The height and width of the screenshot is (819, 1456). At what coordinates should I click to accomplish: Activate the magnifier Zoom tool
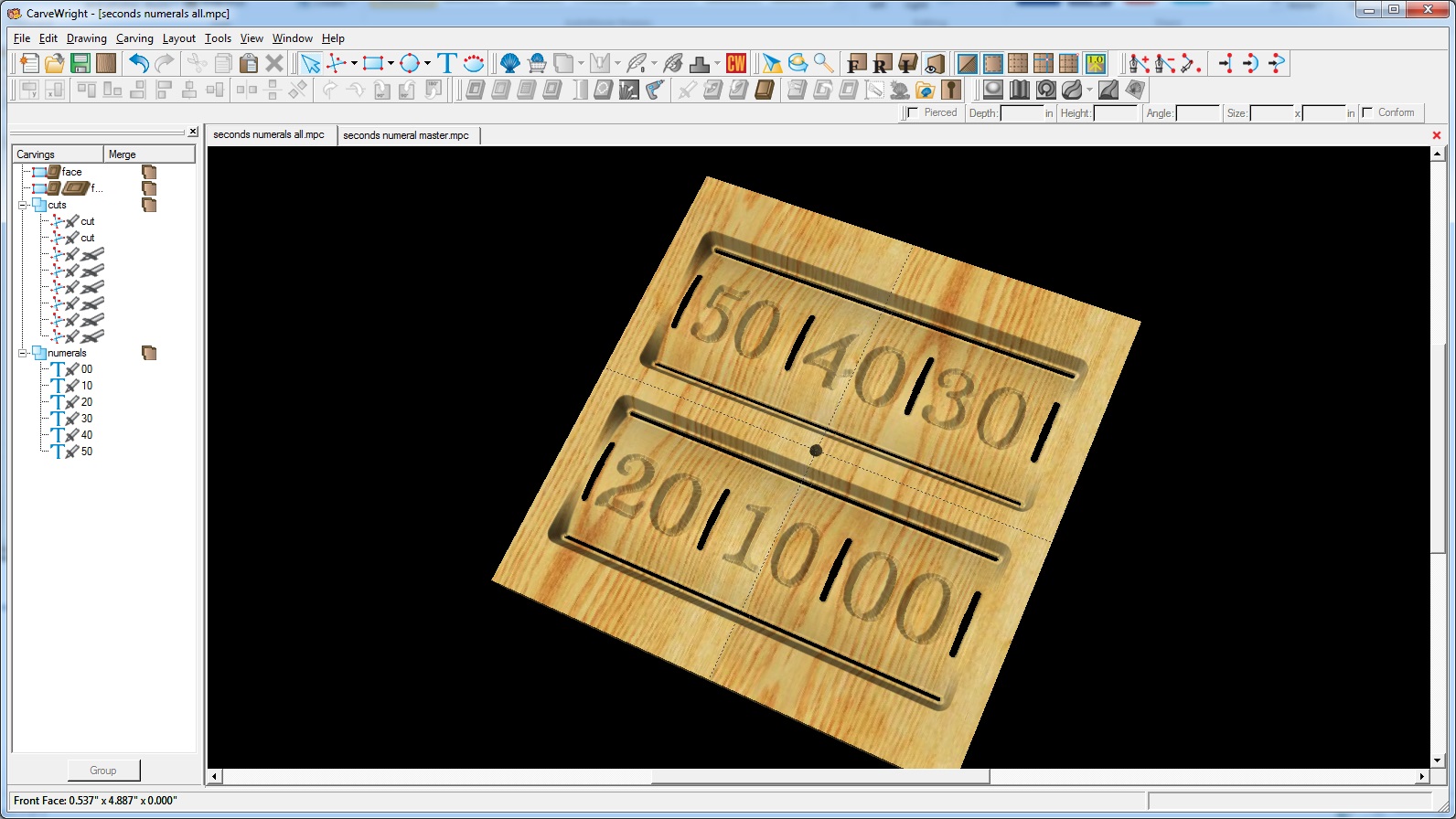click(824, 63)
